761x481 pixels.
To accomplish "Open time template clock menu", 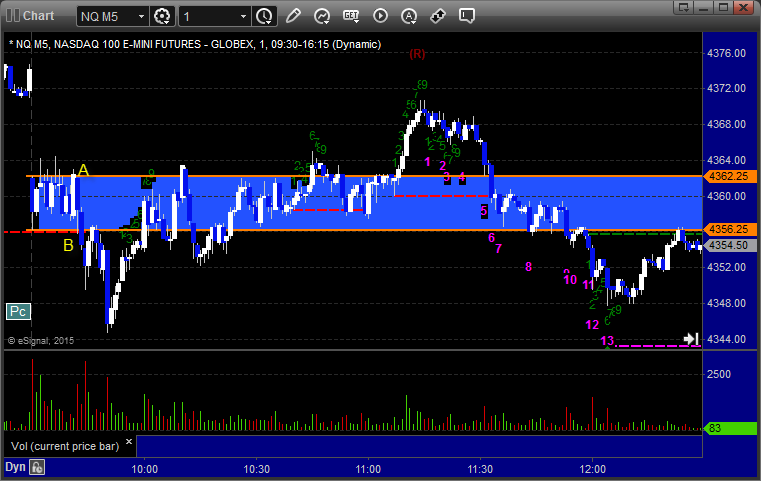I will (265, 16).
